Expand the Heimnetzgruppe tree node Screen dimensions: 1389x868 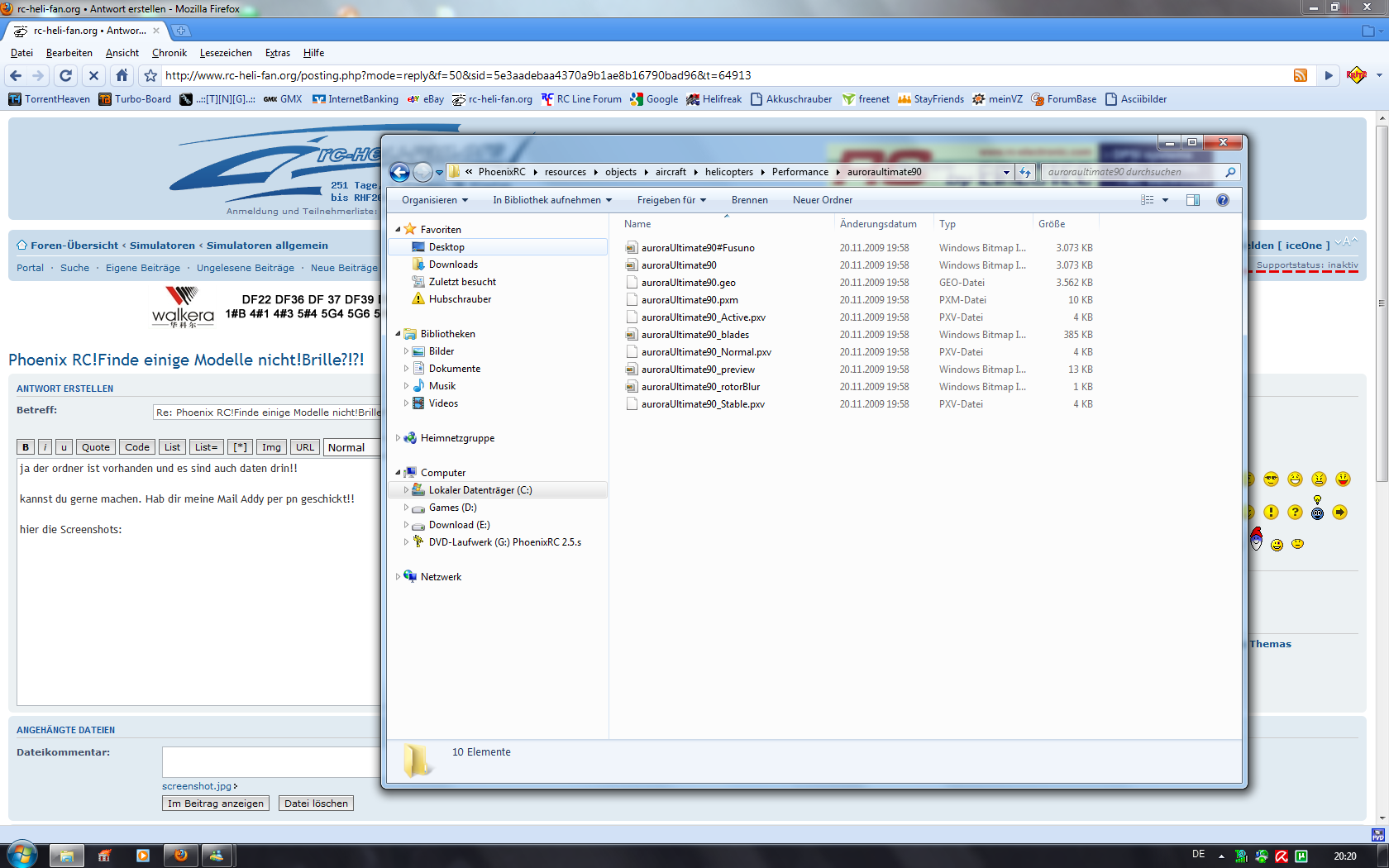(398, 438)
